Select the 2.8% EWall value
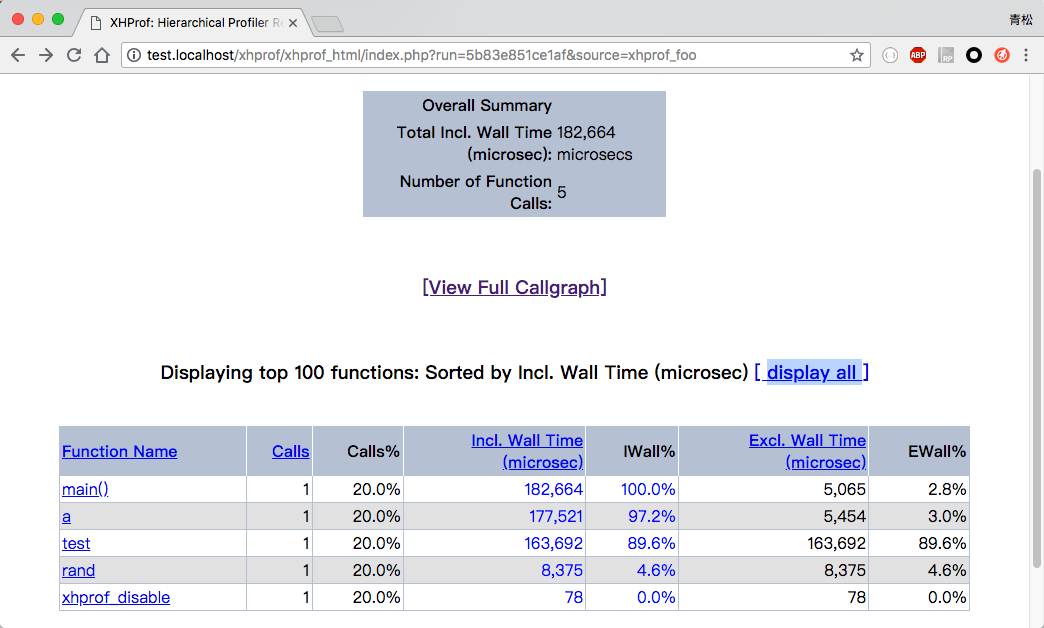The height and width of the screenshot is (628, 1044). tap(947, 489)
